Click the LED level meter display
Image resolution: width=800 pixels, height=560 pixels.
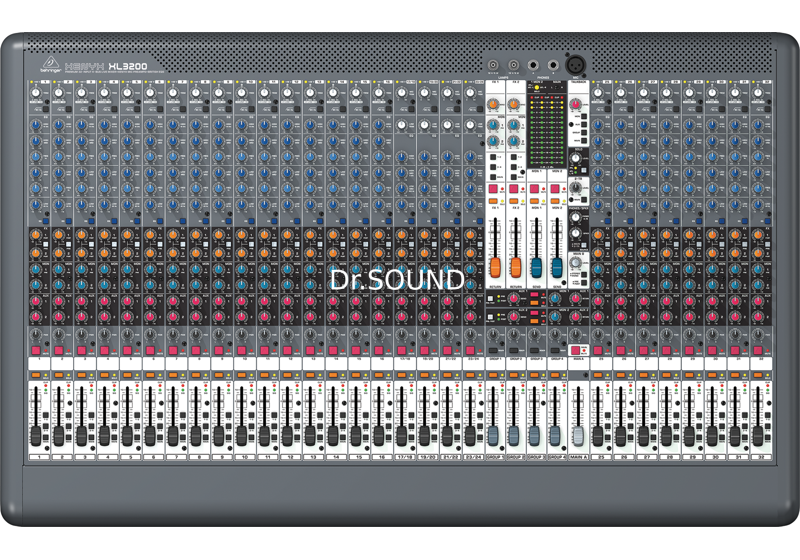click(547, 130)
